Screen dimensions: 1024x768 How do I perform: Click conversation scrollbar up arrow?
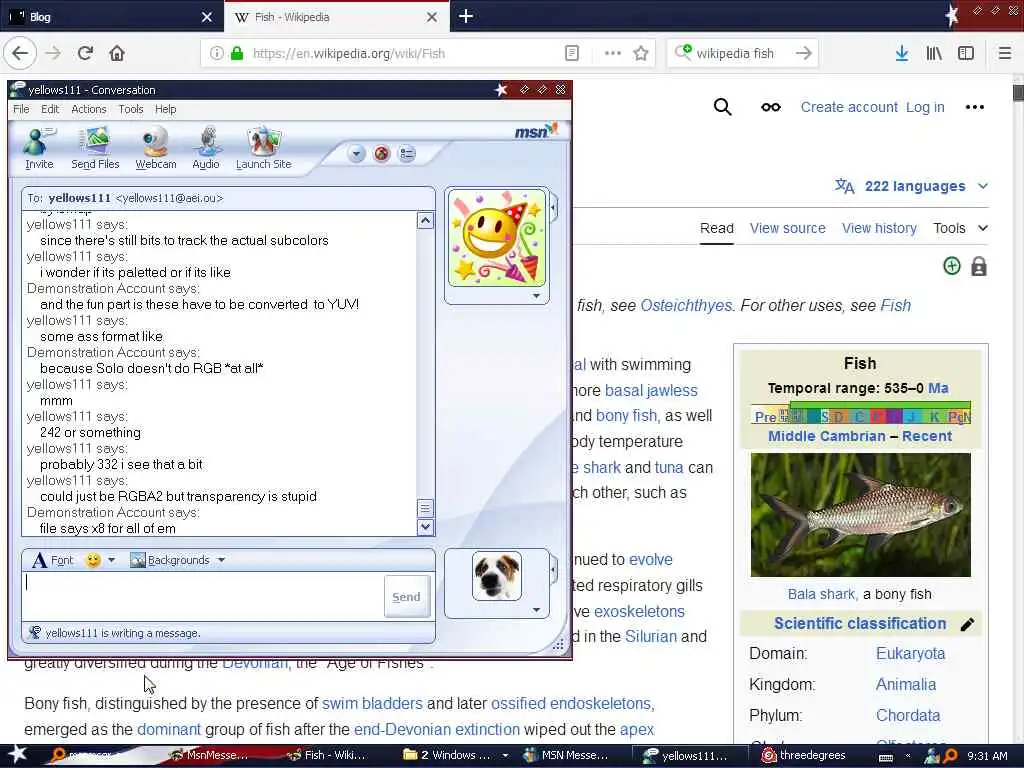pyautogui.click(x=425, y=220)
